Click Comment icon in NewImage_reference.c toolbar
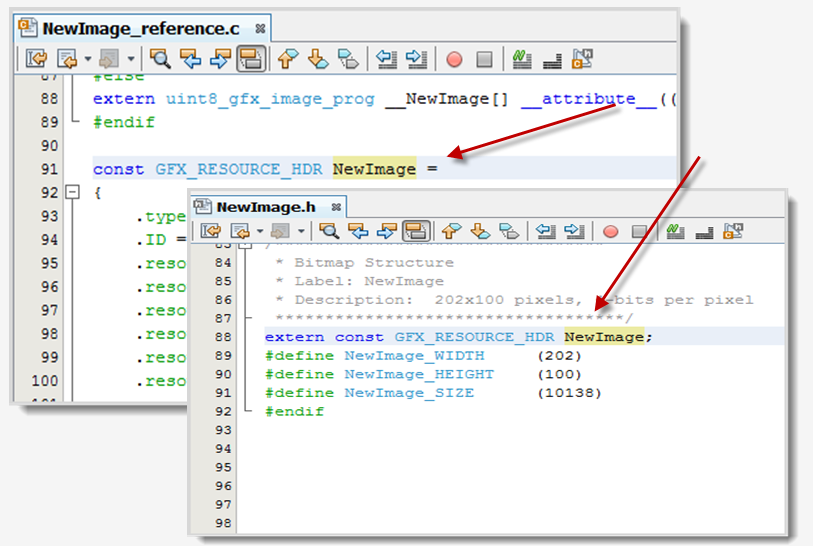Viewport: 813px width, 546px height. point(521,59)
